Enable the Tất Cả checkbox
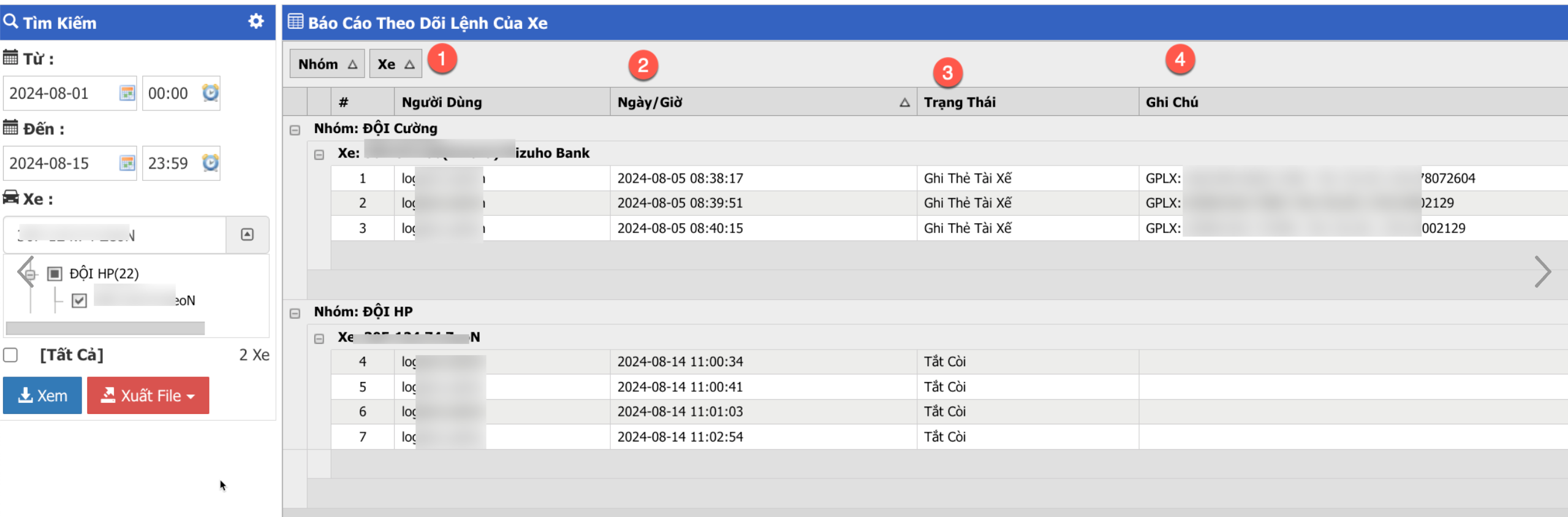 coord(10,355)
